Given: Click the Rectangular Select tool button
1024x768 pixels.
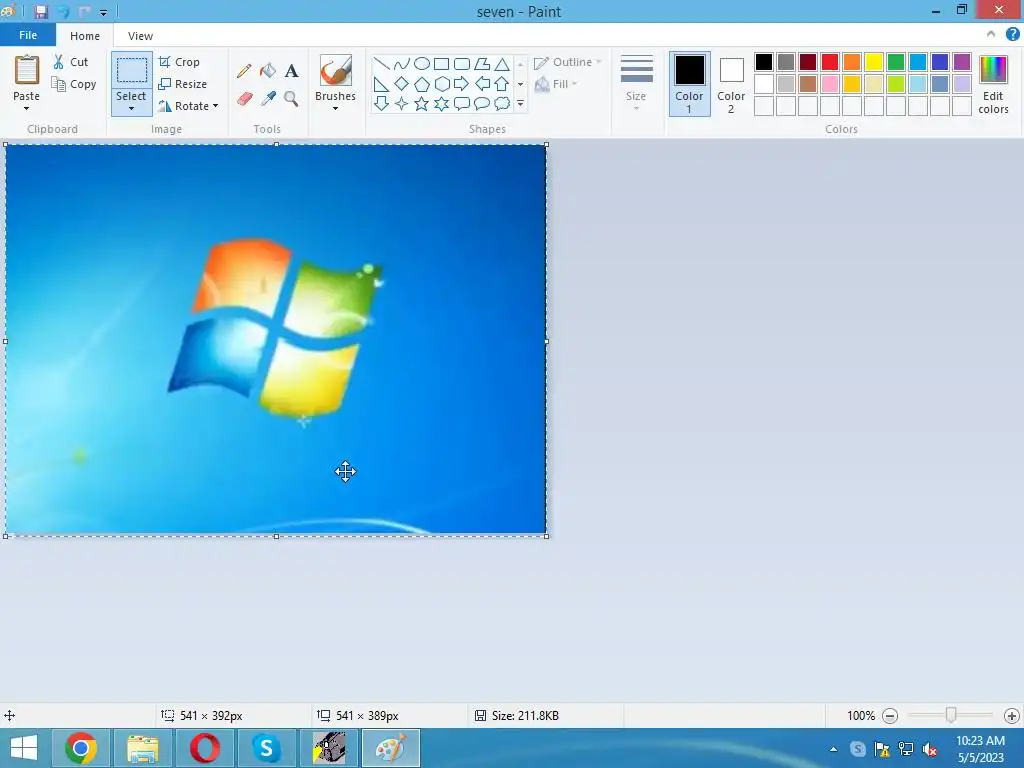Looking at the screenshot, I should click(x=132, y=70).
